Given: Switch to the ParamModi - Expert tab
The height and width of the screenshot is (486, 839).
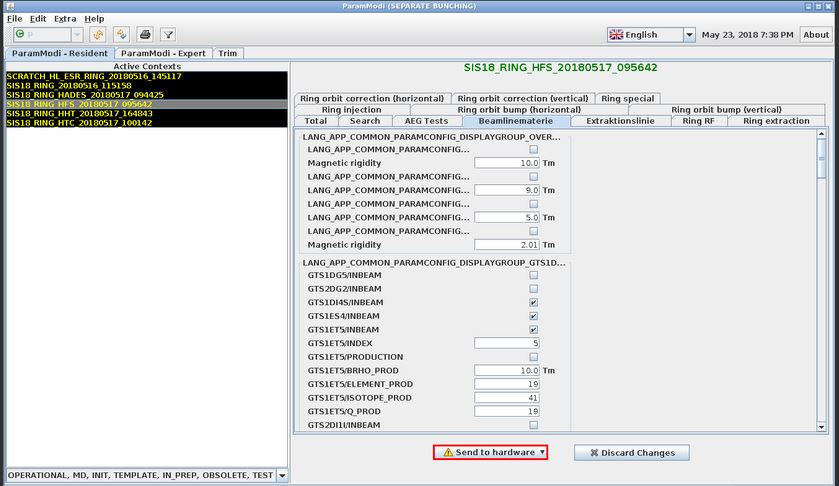Looking at the screenshot, I should pyautogui.click(x=163, y=53).
